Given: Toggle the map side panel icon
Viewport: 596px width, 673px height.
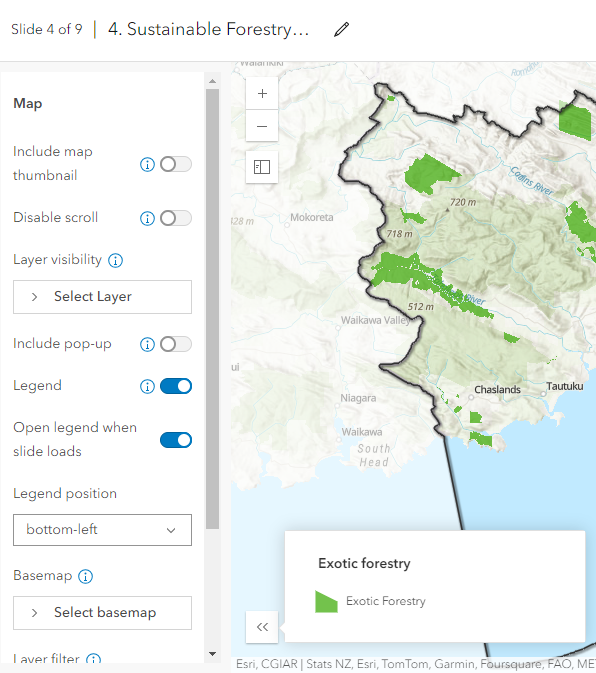Looking at the screenshot, I should click(262, 167).
